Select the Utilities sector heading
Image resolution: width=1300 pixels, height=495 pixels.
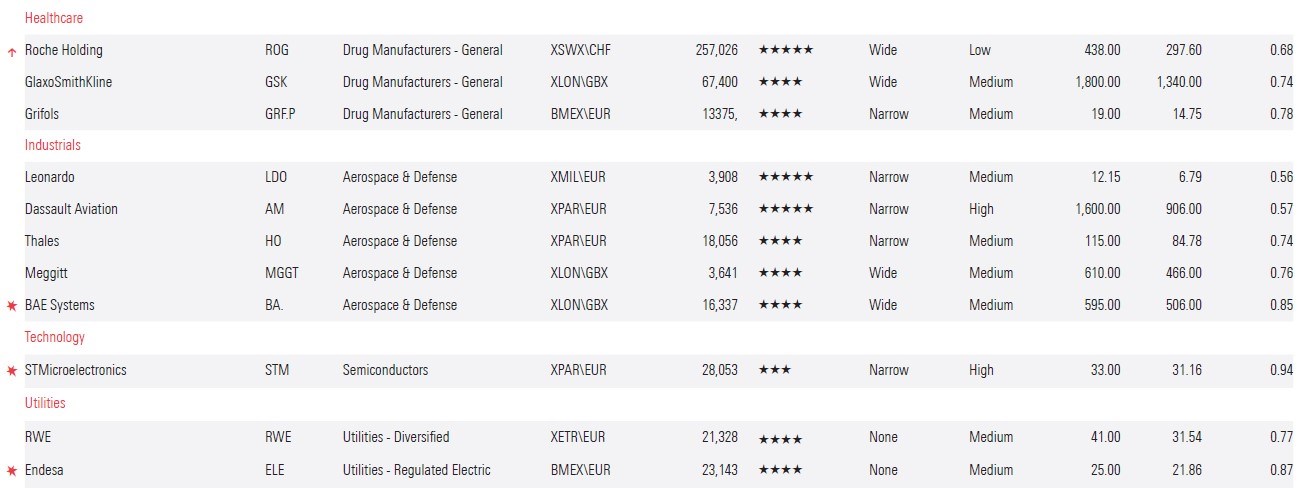coord(45,403)
